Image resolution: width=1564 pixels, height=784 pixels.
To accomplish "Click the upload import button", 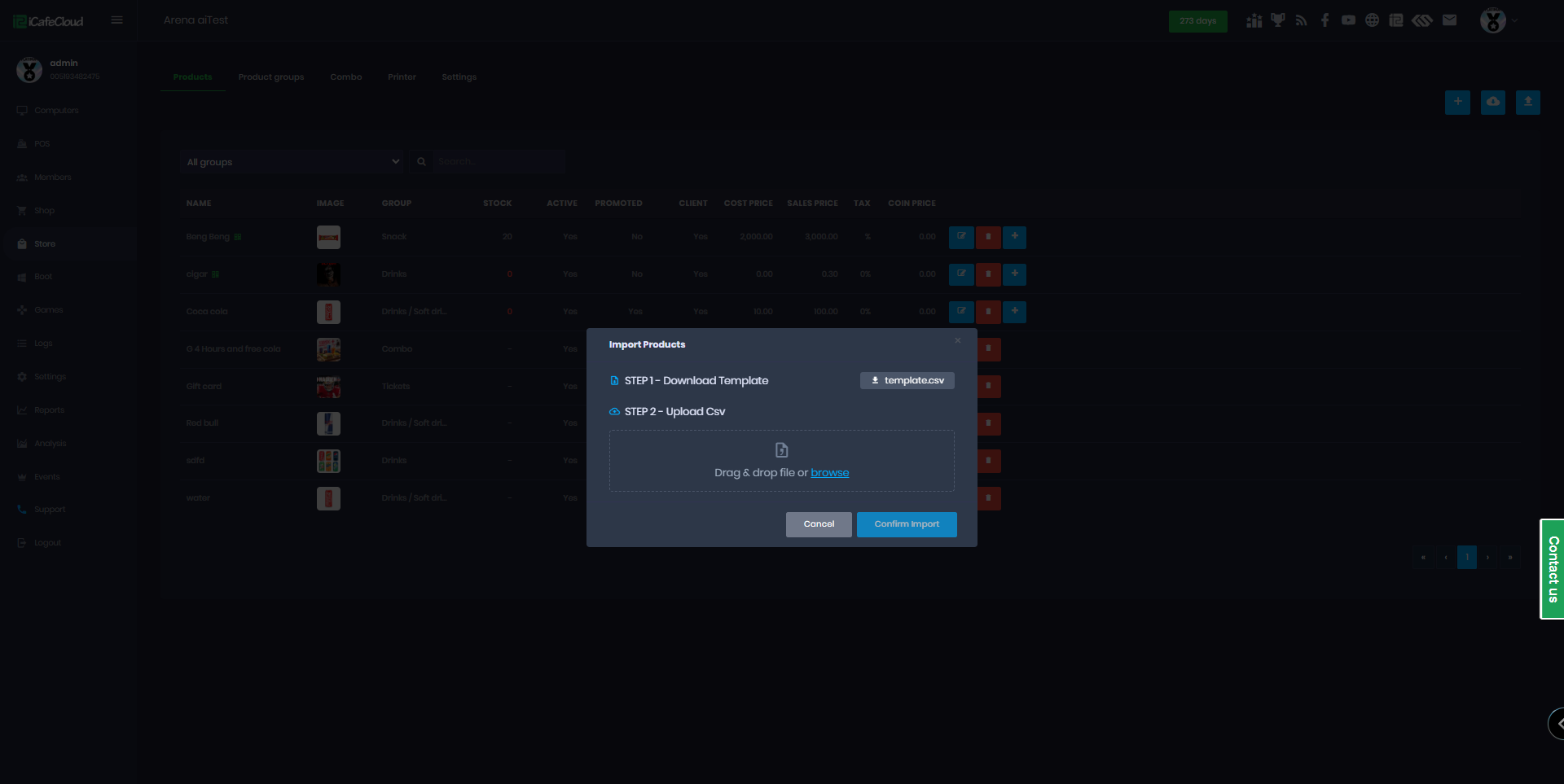I will pyautogui.click(x=1528, y=102).
